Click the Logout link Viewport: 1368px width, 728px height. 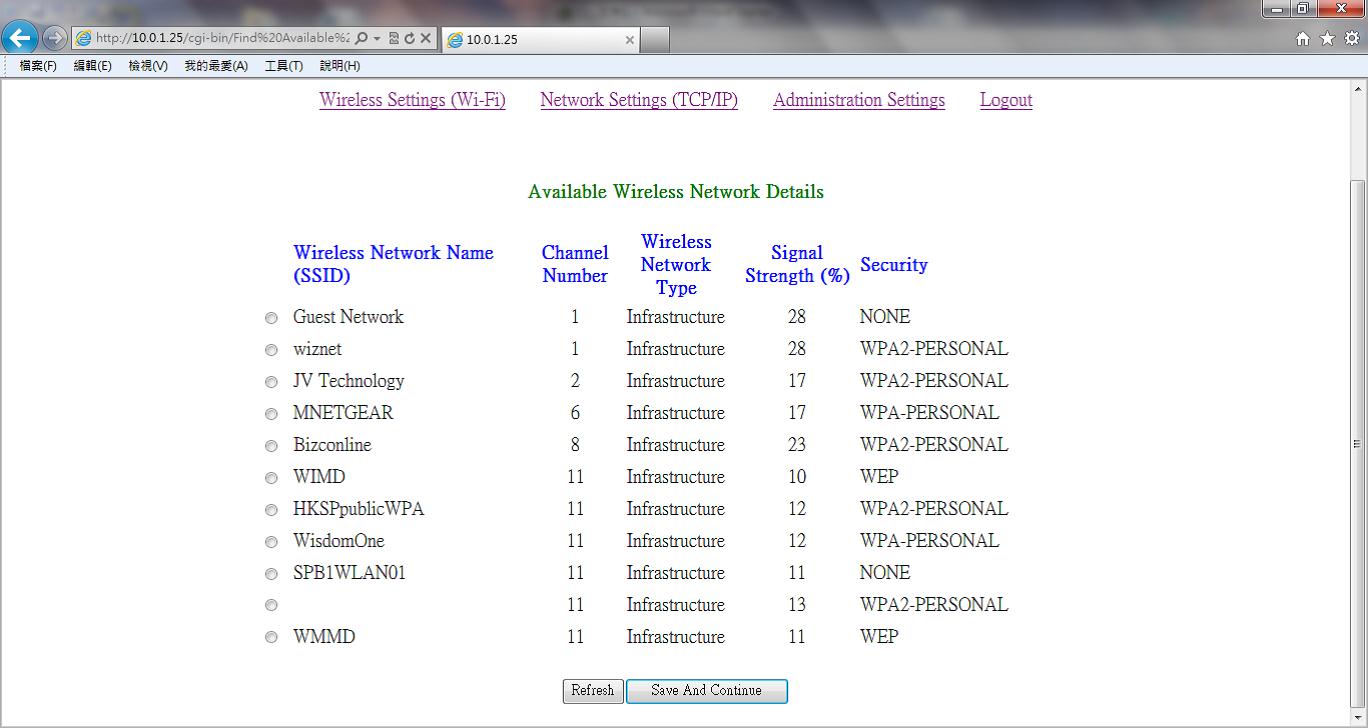1006,100
